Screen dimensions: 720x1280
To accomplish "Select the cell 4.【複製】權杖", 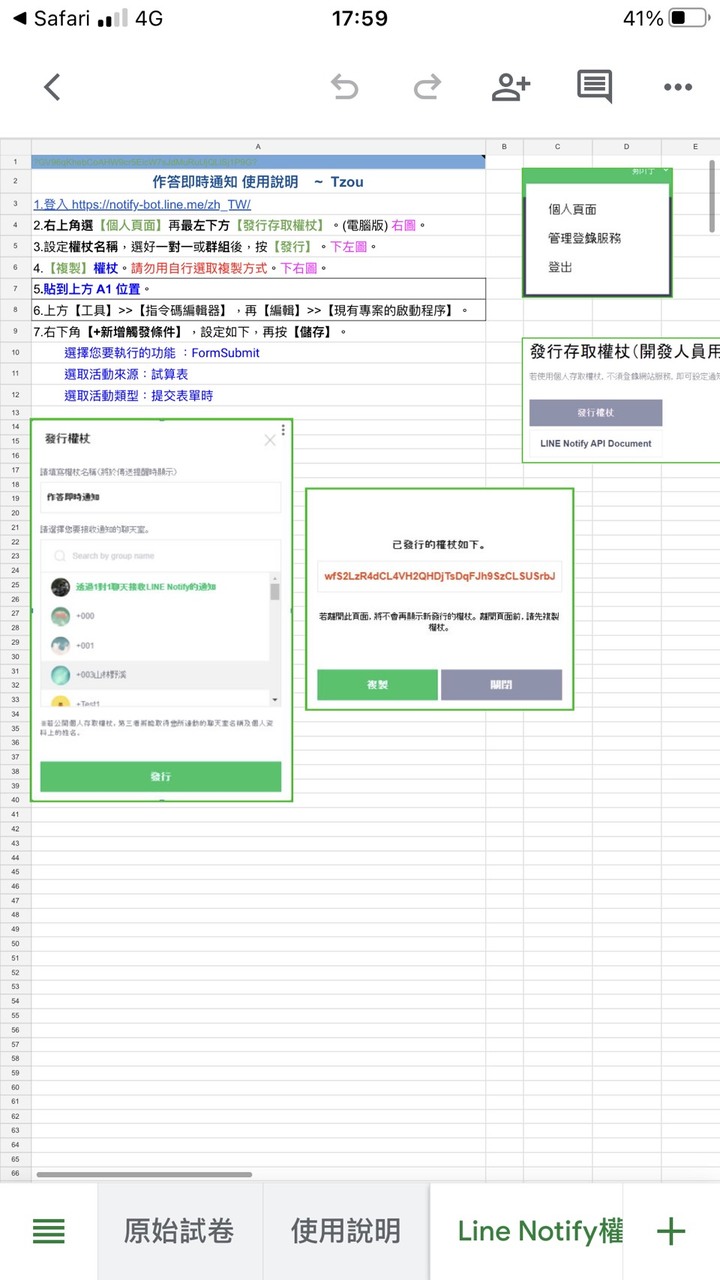I will click(258, 268).
